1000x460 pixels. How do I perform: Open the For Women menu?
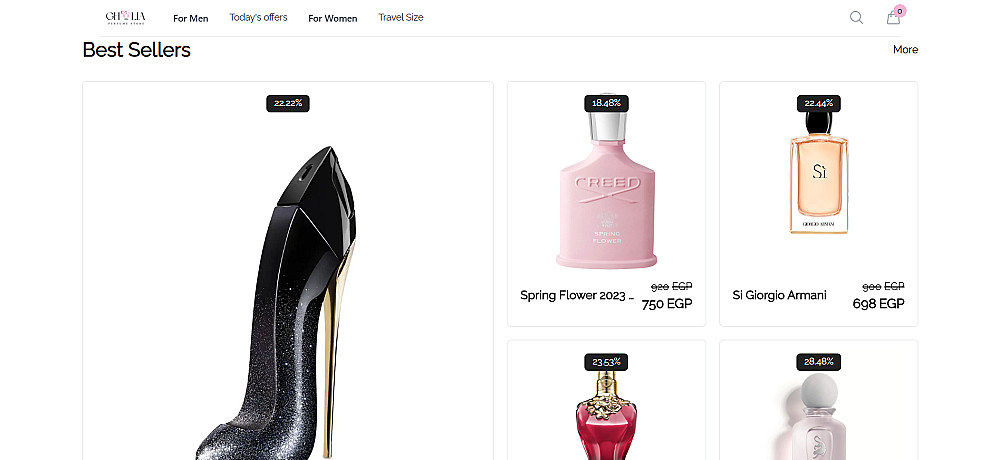coord(333,18)
